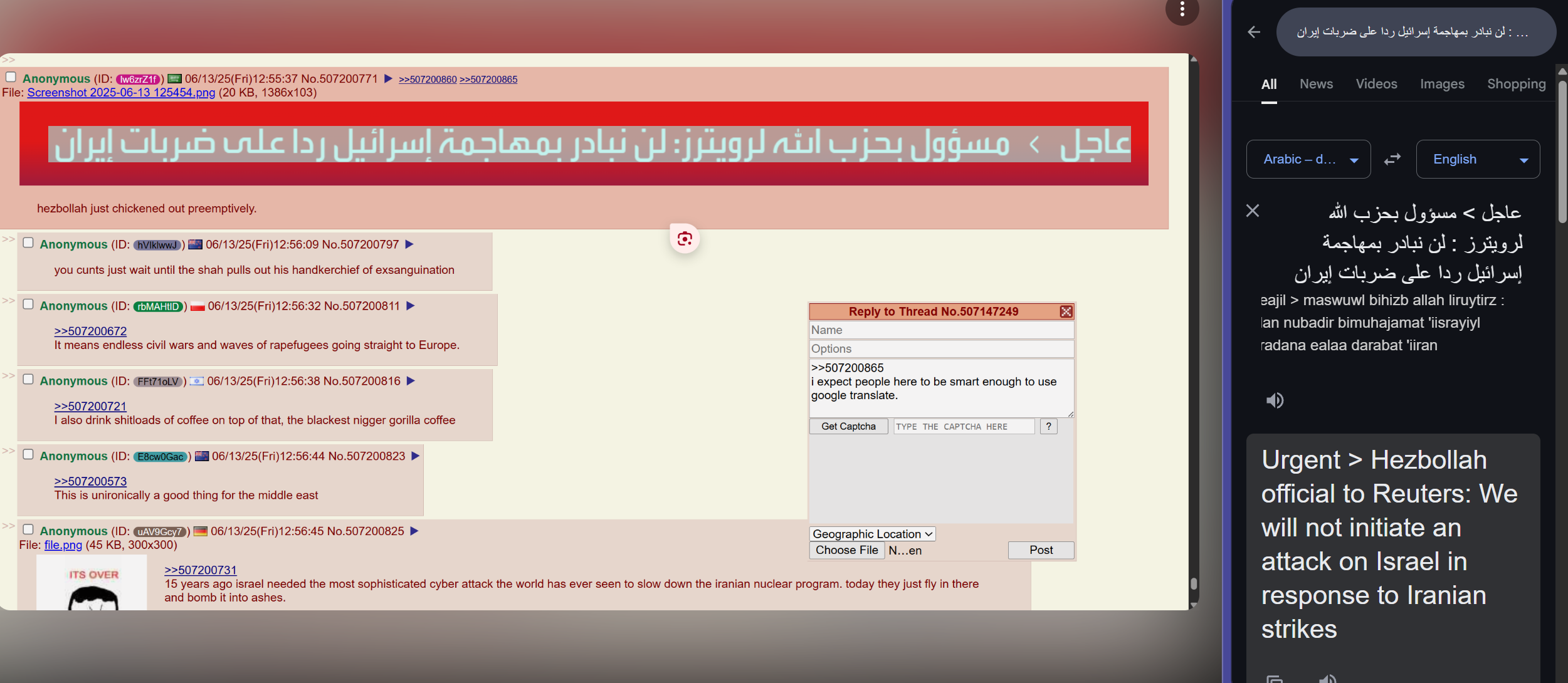The width and height of the screenshot is (1568, 683).
Task: Tick checkbox for post No.507200797
Action: [x=28, y=242]
